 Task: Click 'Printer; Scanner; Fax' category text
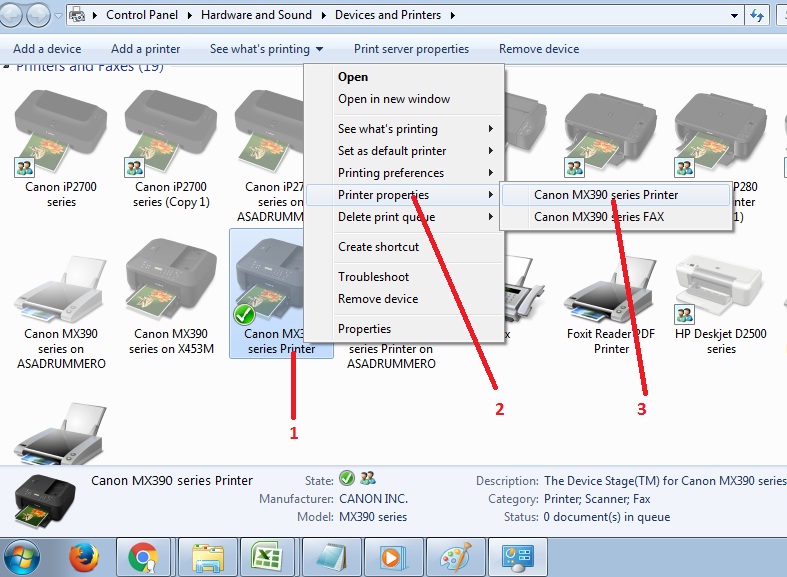click(x=597, y=499)
